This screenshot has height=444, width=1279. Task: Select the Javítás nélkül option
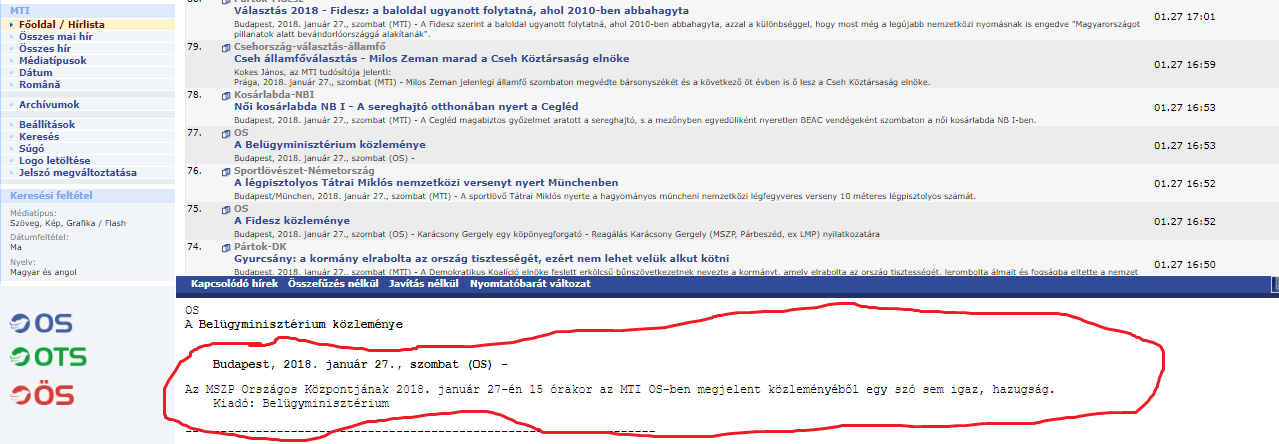425,284
